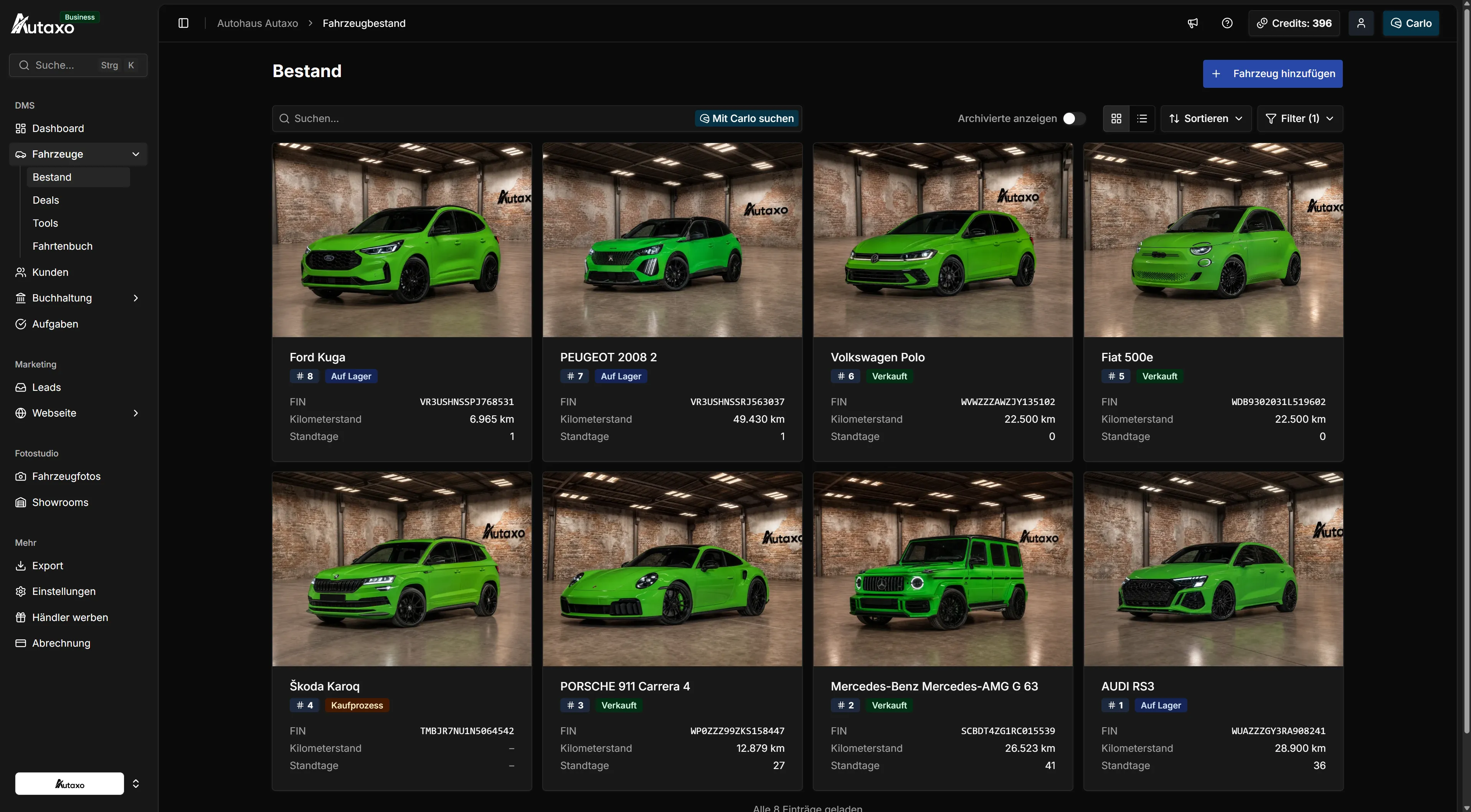Click the page vertical scrollbar
The width and height of the screenshot is (1471, 812).
[1466, 371]
